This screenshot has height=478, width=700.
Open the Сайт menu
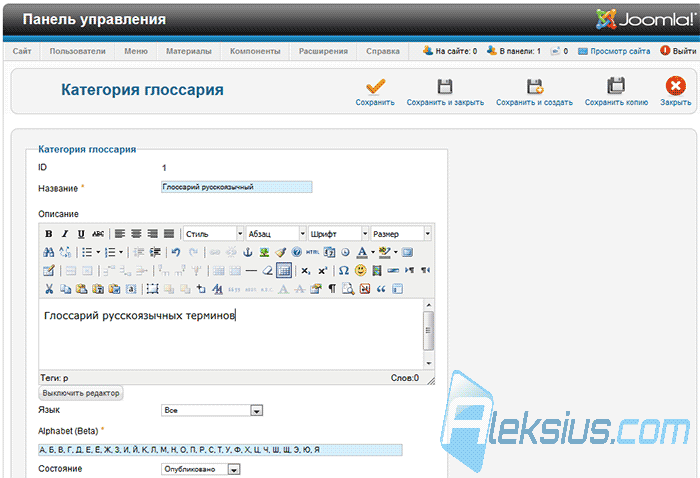(x=22, y=51)
